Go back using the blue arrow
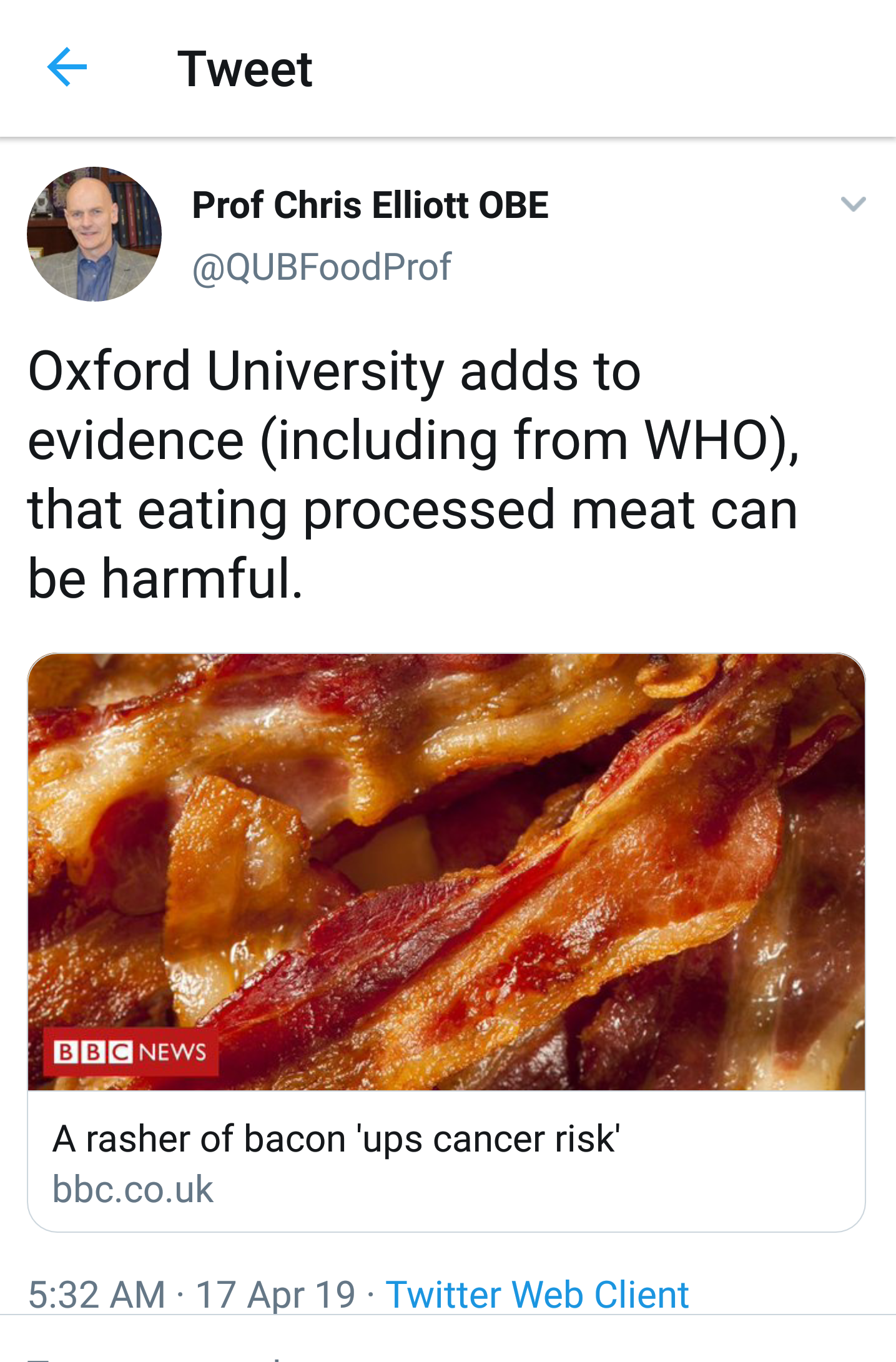Screen dimensions: 896x1362 pos(67,67)
